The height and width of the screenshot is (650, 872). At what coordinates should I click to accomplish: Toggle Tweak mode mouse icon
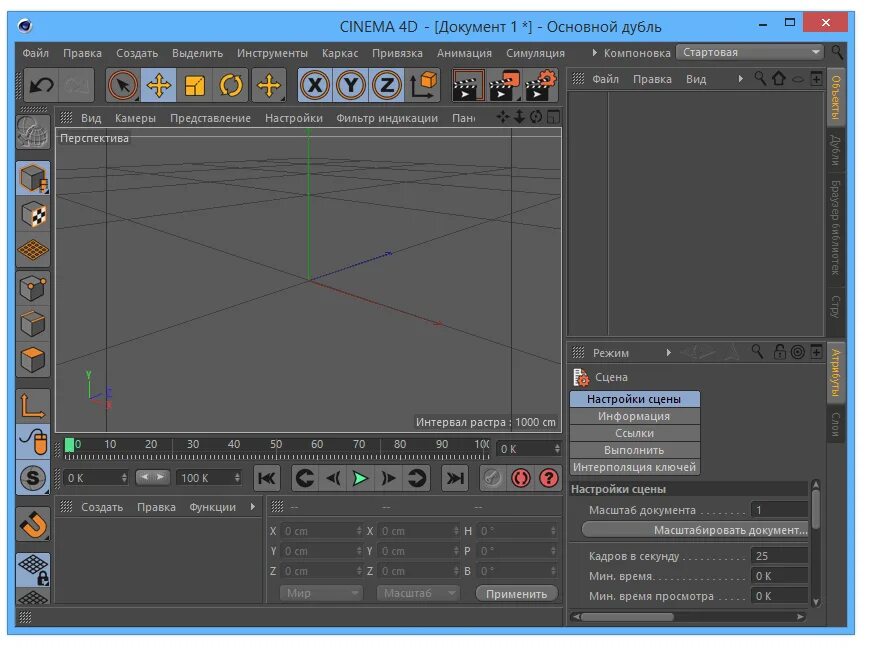click(33, 442)
